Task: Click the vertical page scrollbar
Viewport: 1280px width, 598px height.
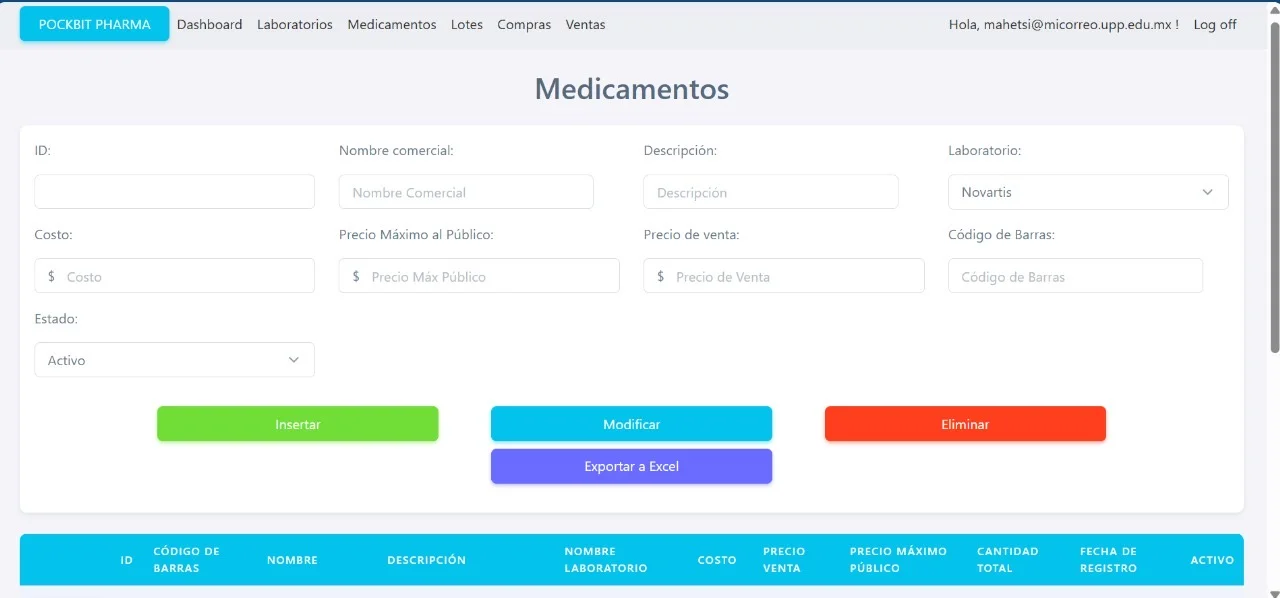Action: (x=1274, y=186)
